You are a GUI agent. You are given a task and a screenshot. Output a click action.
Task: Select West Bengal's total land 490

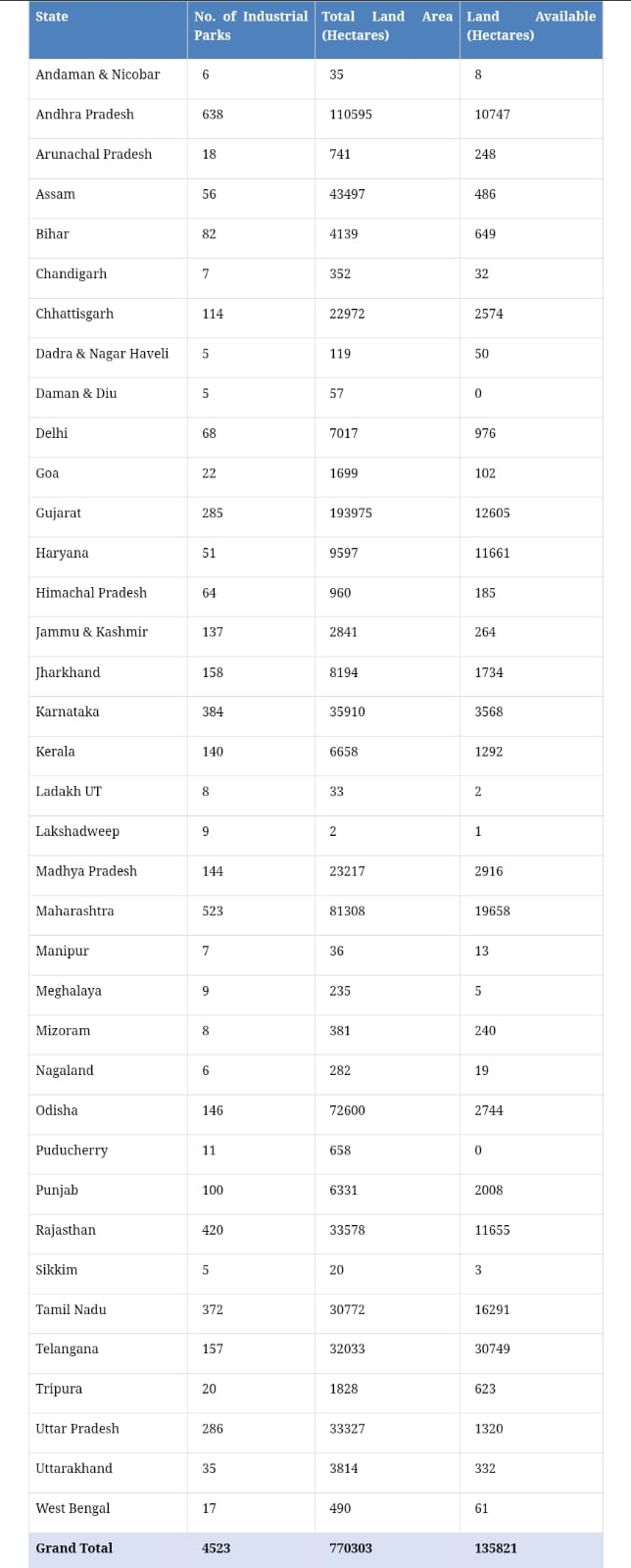coord(340,1509)
